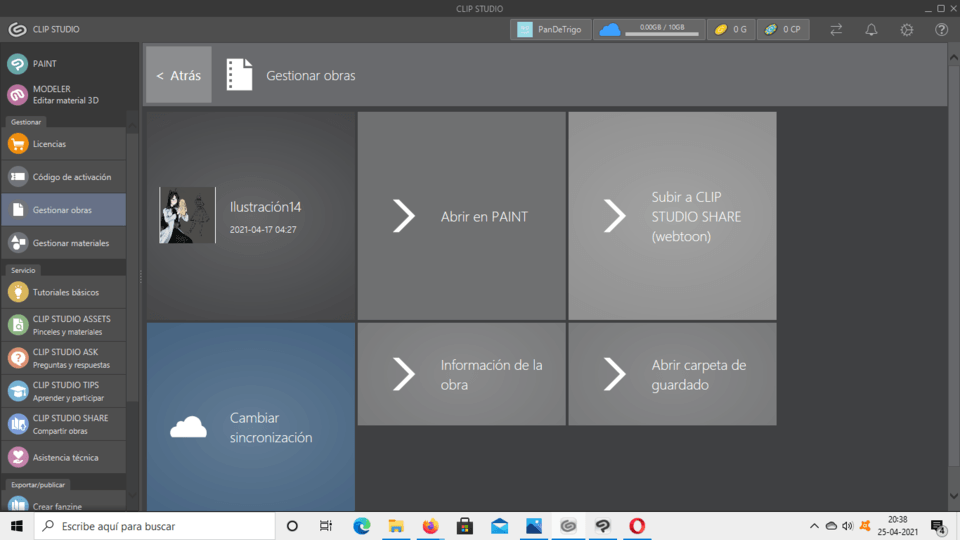Screen dimensions: 960x540
Task: Open Task View on the taskbar
Action: tap(326, 526)
